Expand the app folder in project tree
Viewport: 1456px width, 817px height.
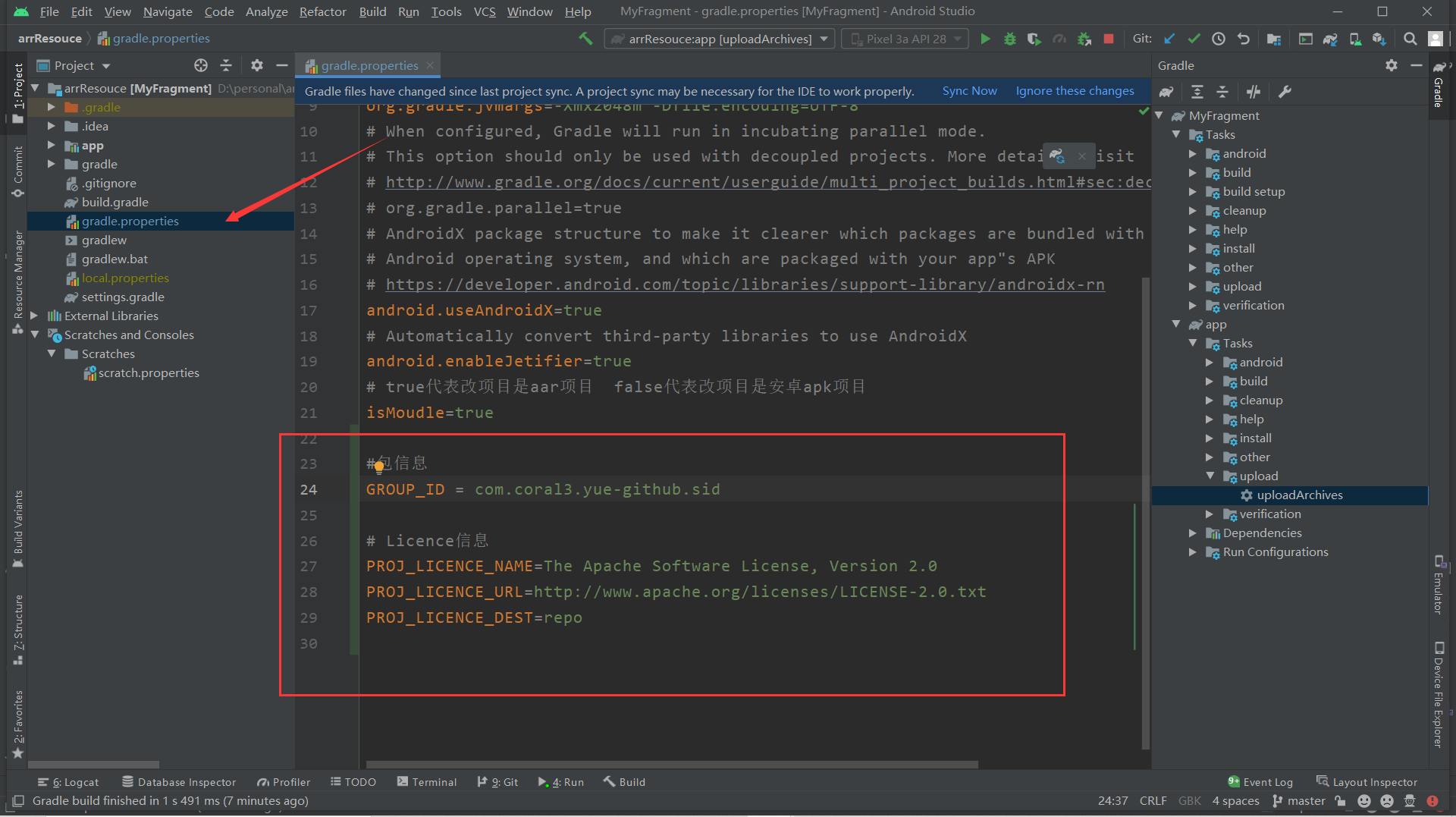(x=52, y=146)
